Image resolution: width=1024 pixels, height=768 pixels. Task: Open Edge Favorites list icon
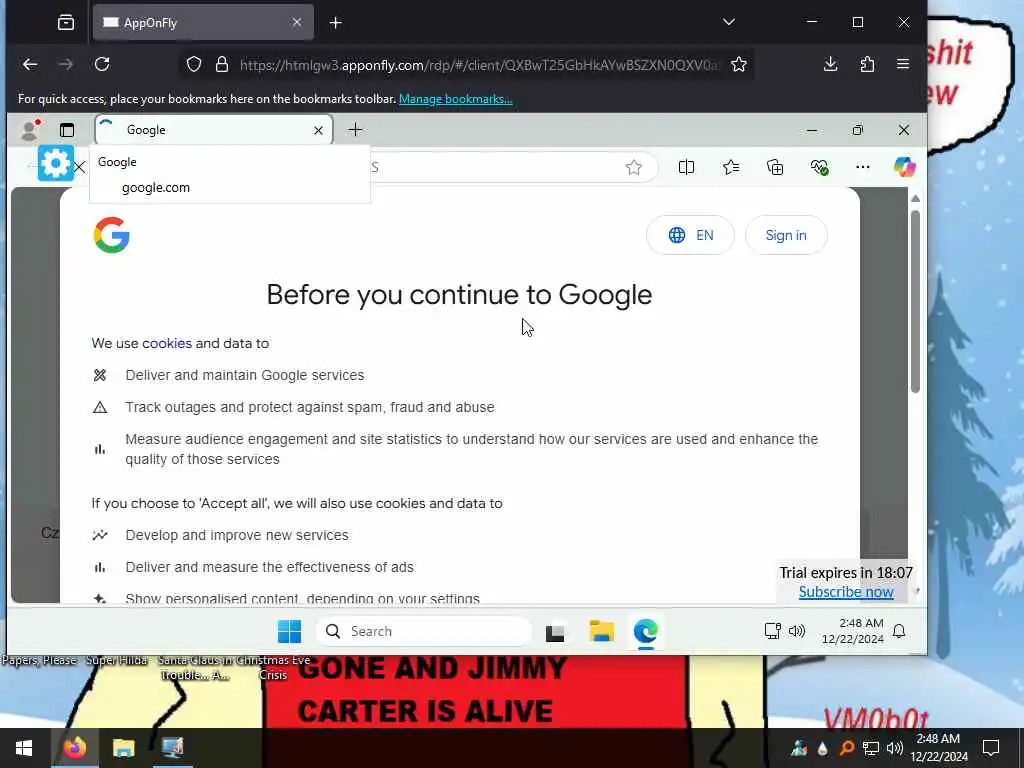(x=731, y=167)
